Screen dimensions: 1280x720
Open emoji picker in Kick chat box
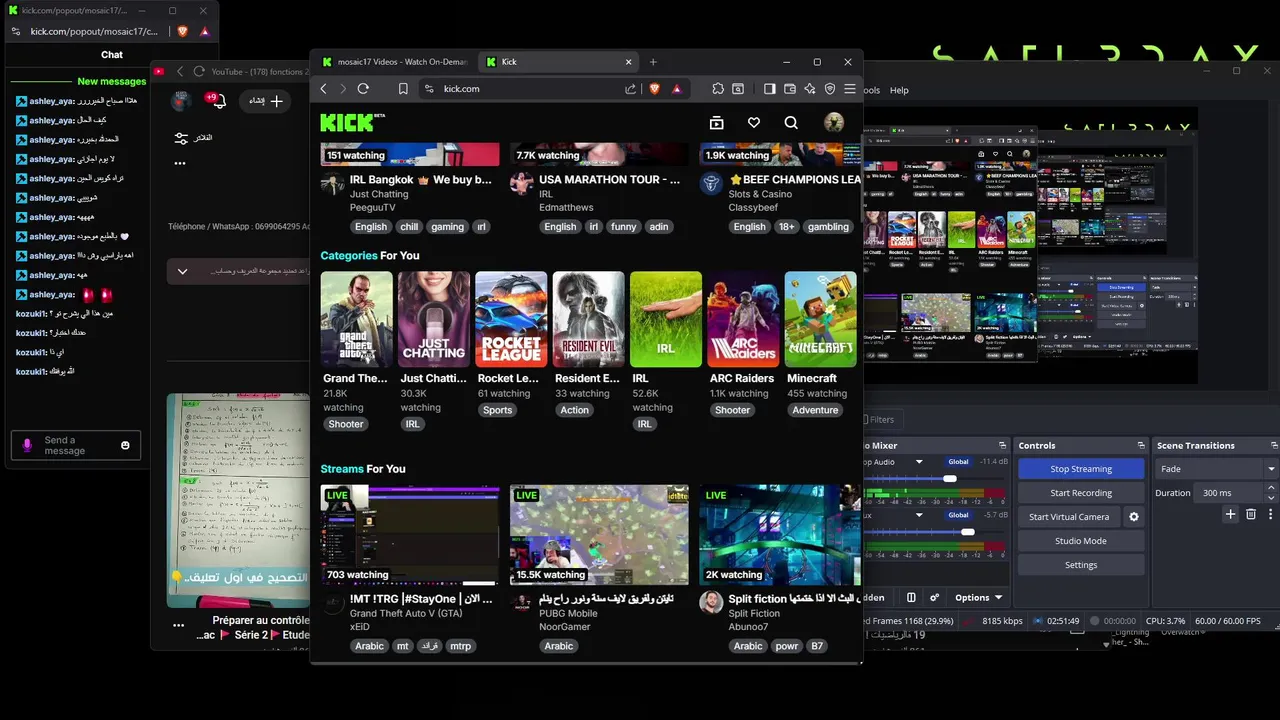[125, 445]
